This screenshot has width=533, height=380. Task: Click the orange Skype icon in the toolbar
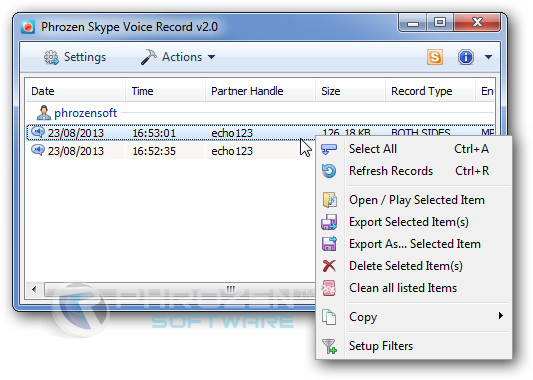coord(435,57)
